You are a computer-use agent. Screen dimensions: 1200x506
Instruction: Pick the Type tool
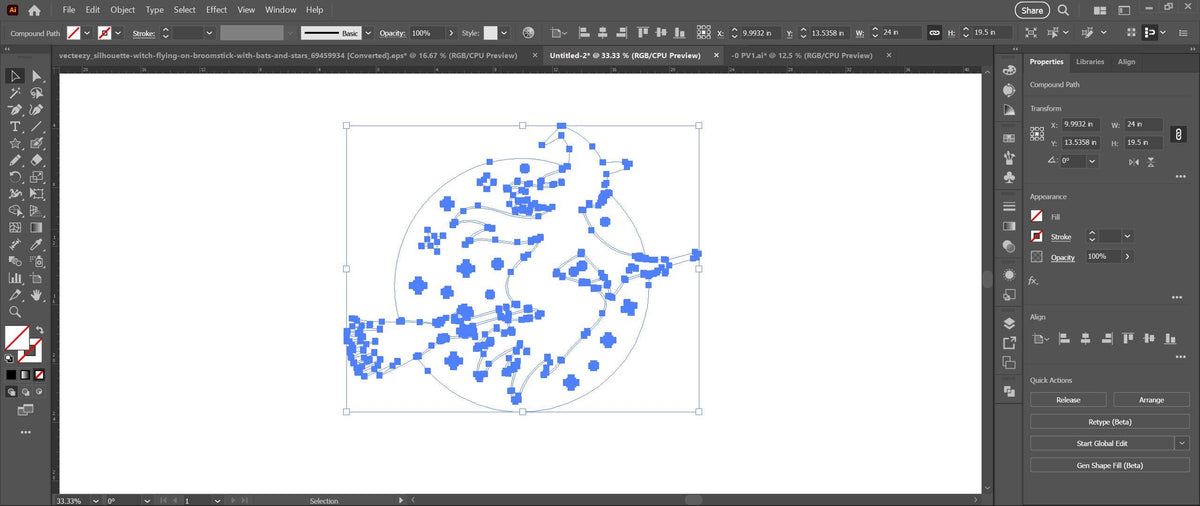16,127
